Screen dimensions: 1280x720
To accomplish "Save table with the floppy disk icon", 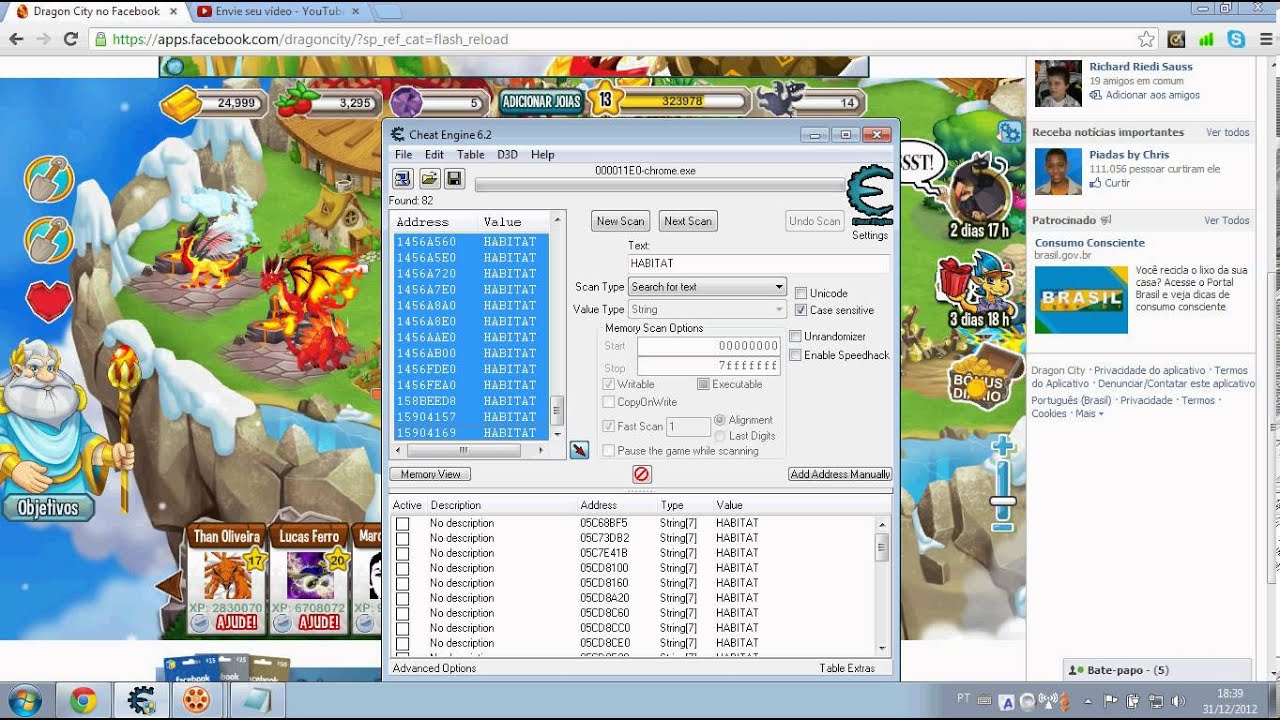I will [454, 179].
